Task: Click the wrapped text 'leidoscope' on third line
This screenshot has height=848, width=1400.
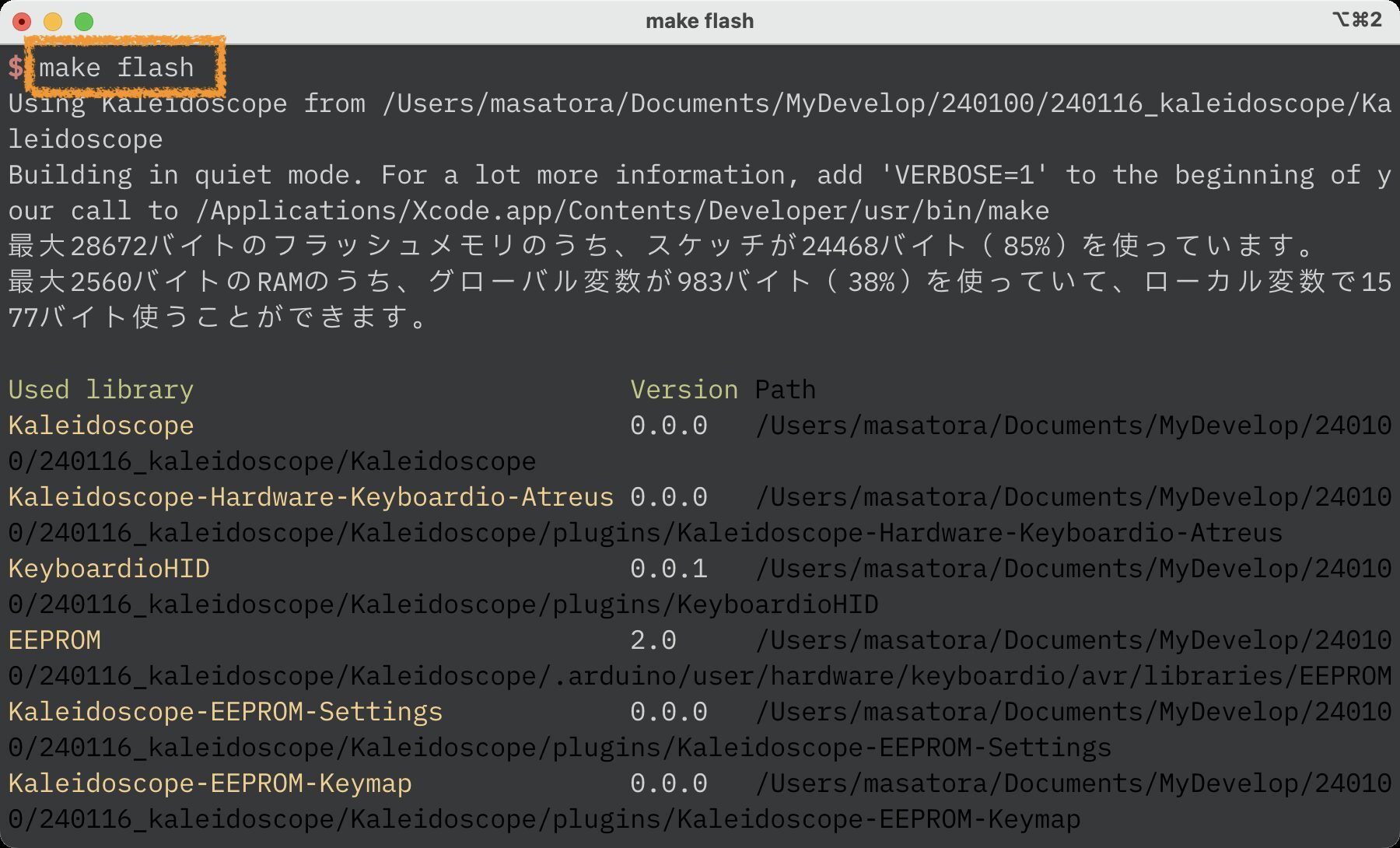Action: pos(86,139)
